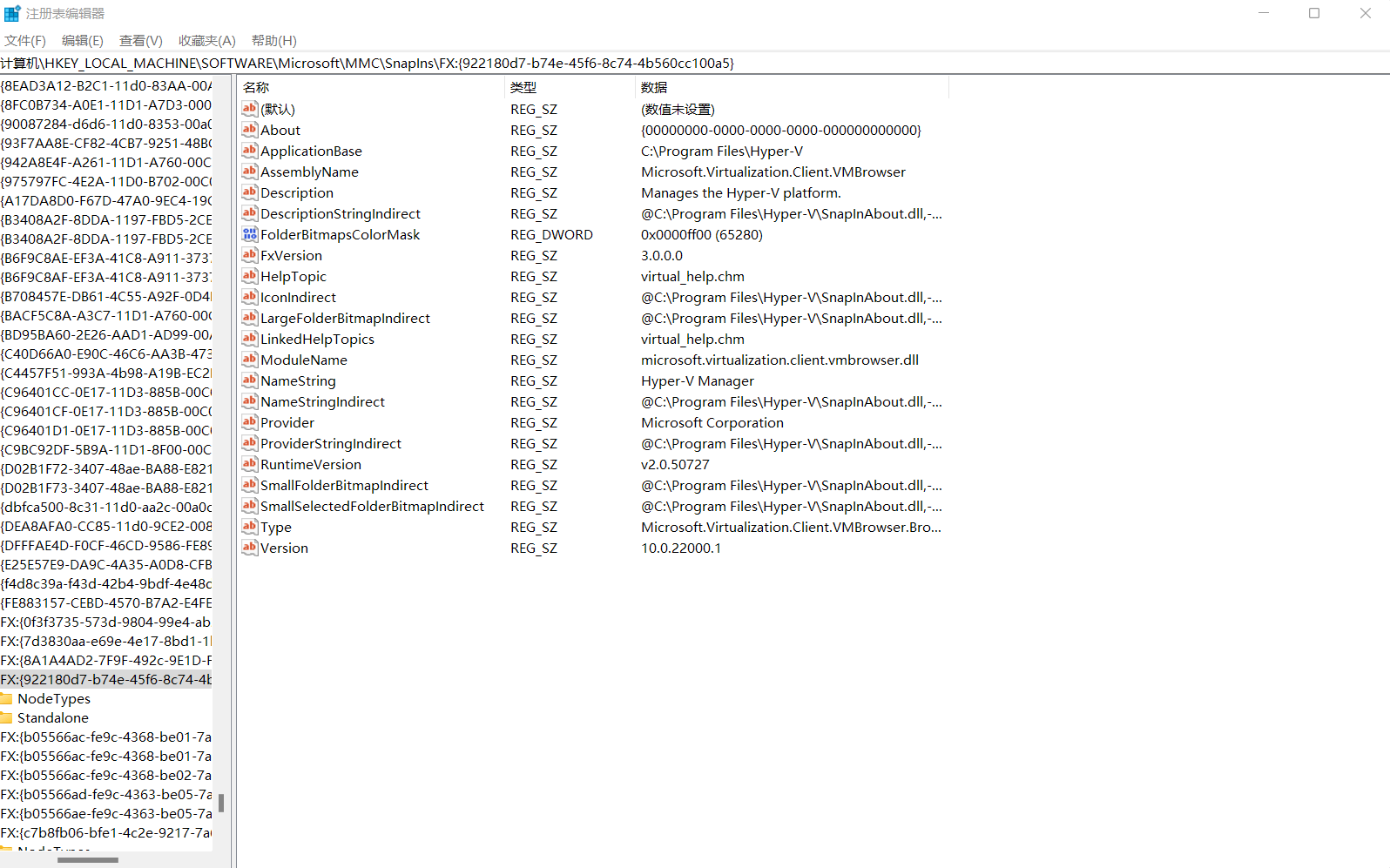Click the data value 10.0.22000.1
1390x868 pixels.
[681, 548]
